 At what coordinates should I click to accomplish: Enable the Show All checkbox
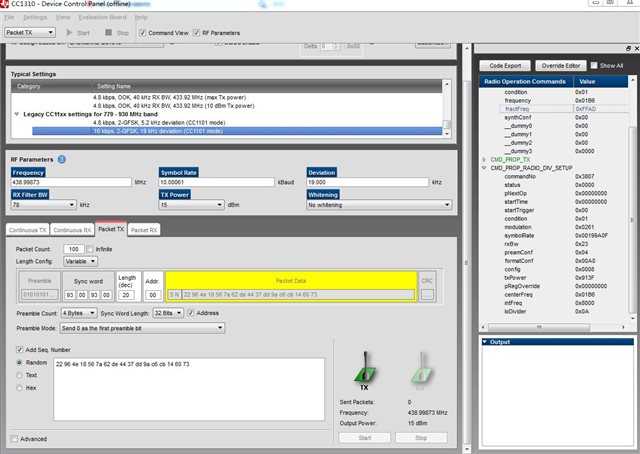click(x=594, y=65)
